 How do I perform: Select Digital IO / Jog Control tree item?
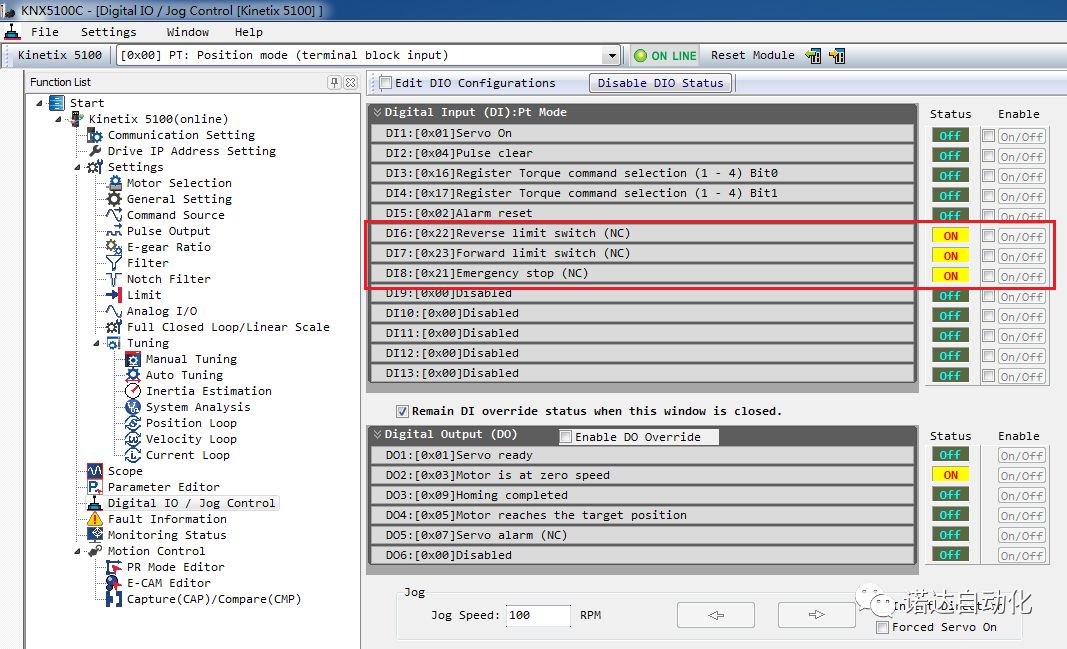pos(191,503)
